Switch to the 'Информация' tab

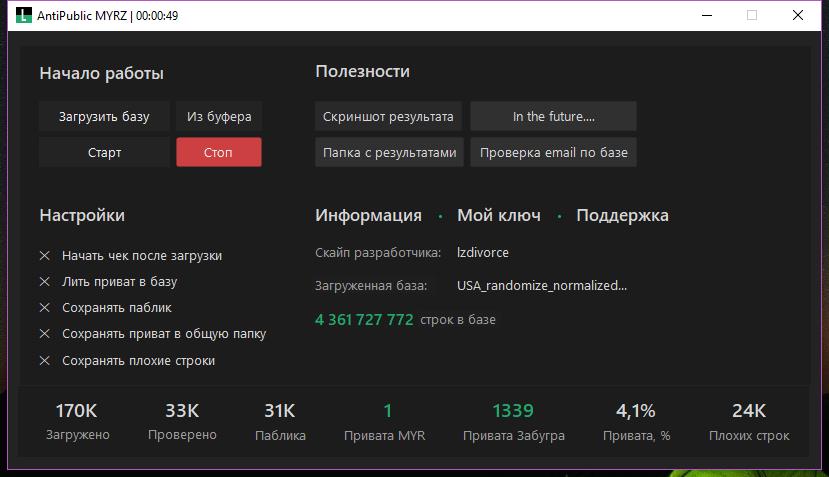tap(368, 215)
